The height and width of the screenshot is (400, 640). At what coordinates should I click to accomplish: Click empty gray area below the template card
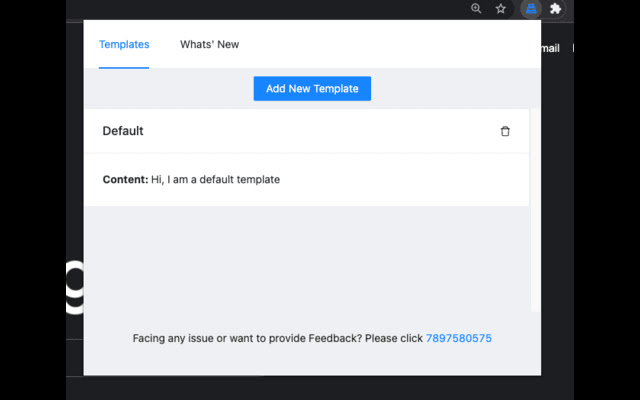pos(300,260)
